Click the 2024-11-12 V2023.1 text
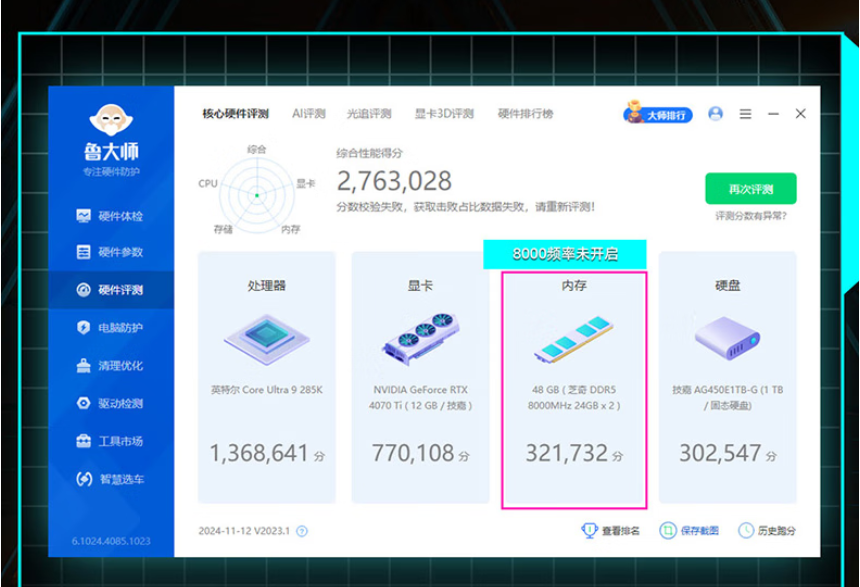 (x=244, y=531)
